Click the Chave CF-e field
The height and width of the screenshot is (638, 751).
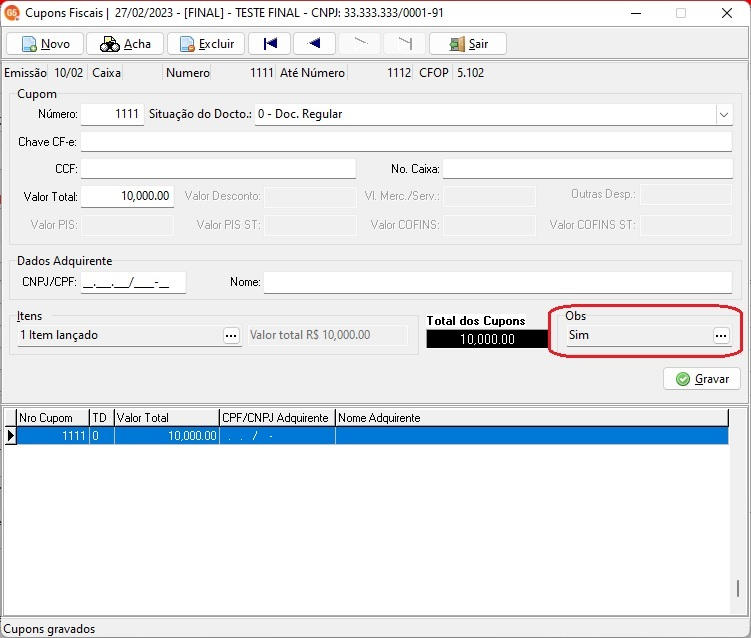pos(406,142)
